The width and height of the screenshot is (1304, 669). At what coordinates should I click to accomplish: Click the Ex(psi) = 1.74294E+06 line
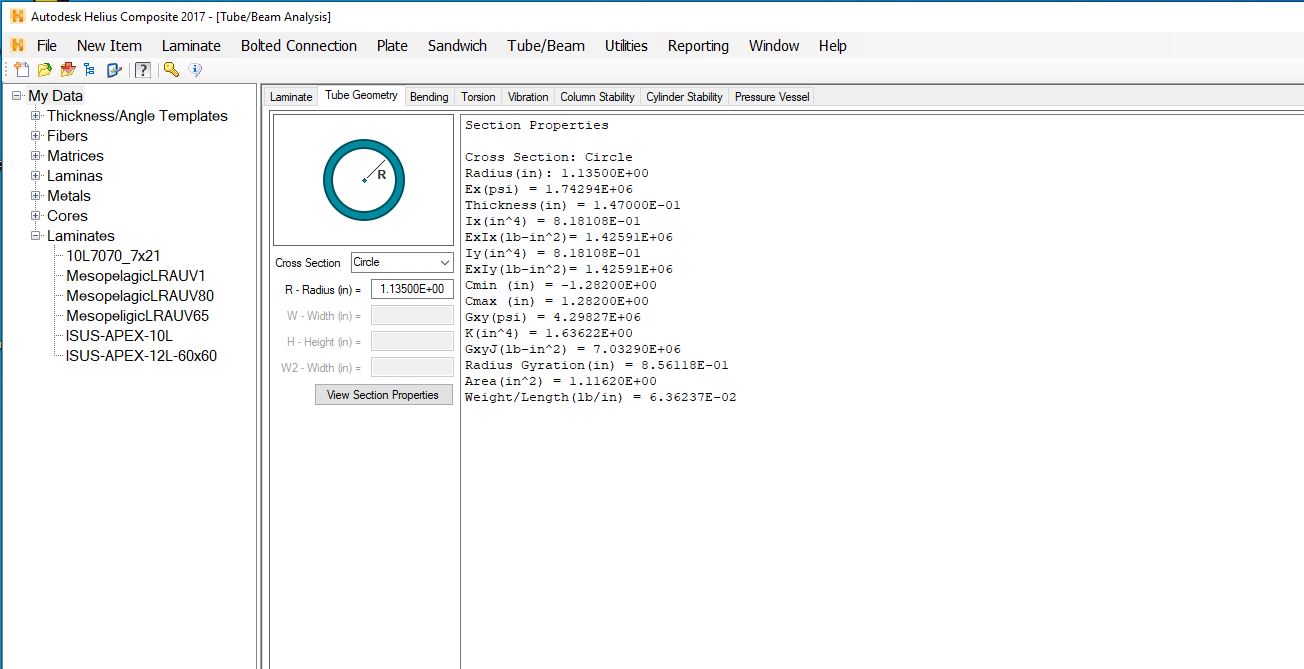point(549,189)
